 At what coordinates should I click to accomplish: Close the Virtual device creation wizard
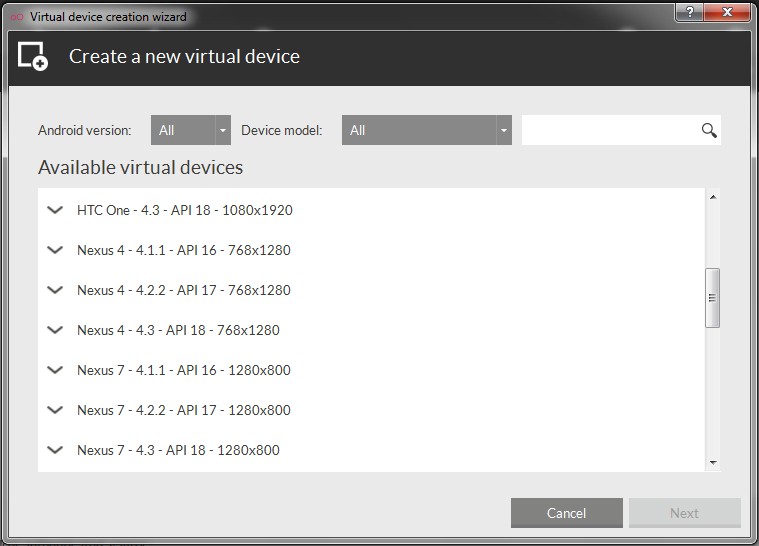[727, 12]
